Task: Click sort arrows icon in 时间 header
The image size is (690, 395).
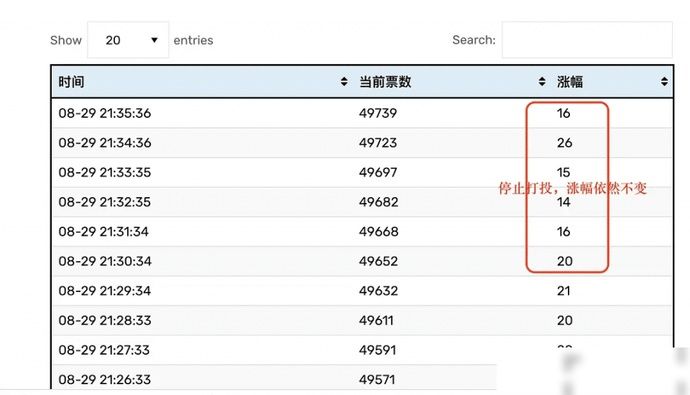Action: (x=344, y=81)
